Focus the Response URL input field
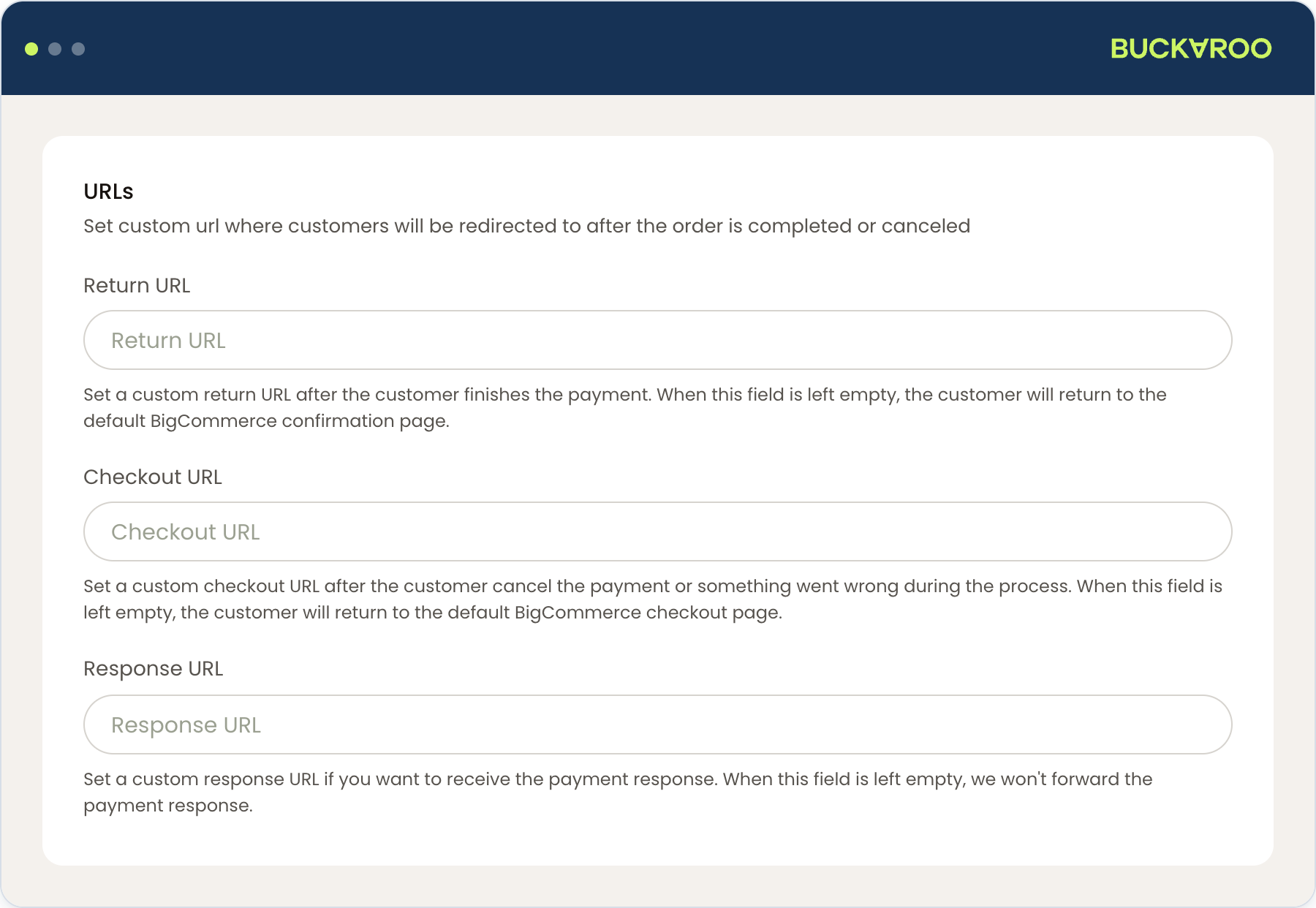This screenshot has width=1316, height=908. pos(658,724)
